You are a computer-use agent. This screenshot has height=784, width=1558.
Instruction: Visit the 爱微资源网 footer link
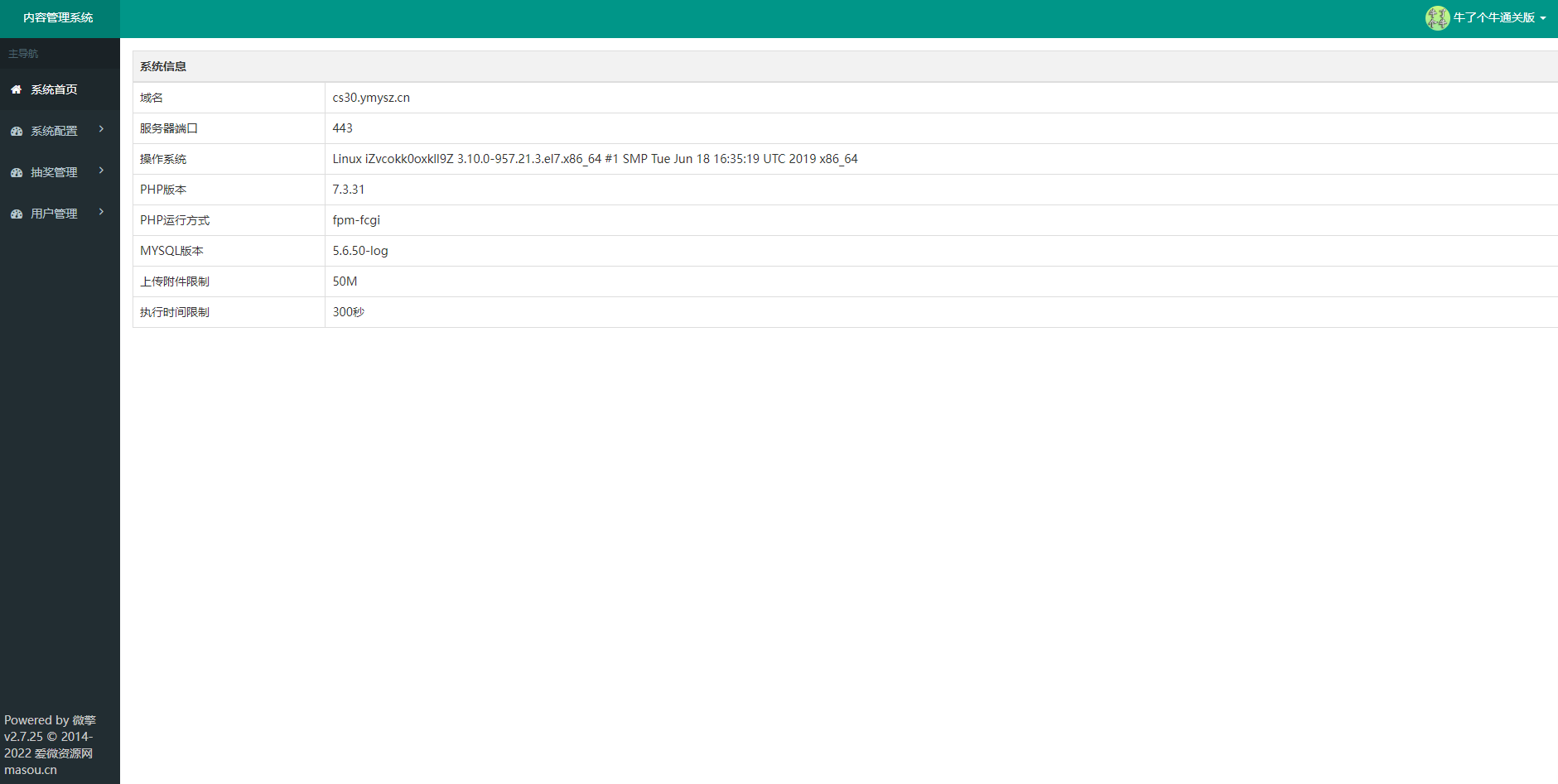(64, 753)
